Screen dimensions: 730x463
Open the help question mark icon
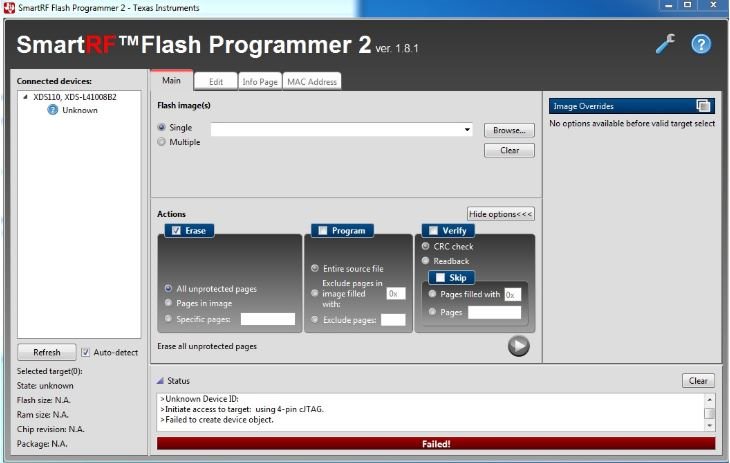pos(701,44)
